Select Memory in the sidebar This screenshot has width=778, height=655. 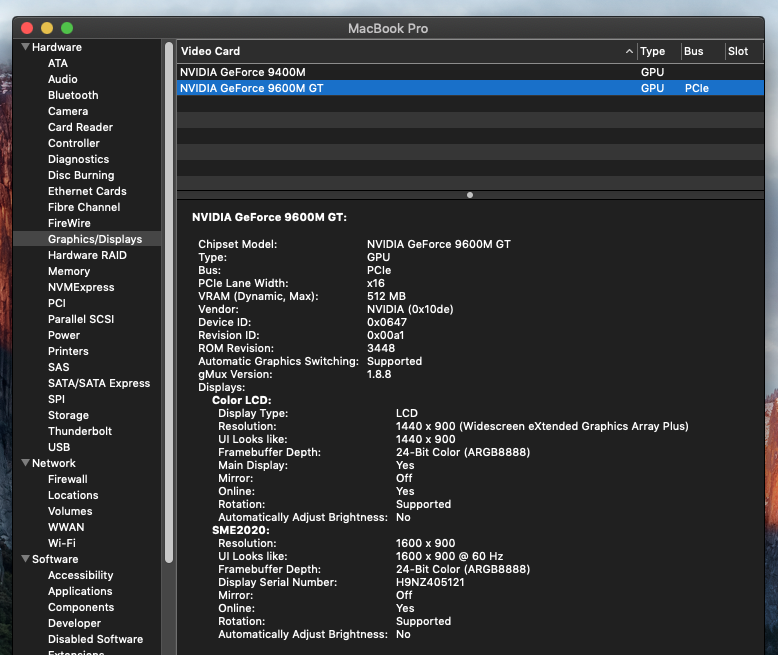point(69,271)
